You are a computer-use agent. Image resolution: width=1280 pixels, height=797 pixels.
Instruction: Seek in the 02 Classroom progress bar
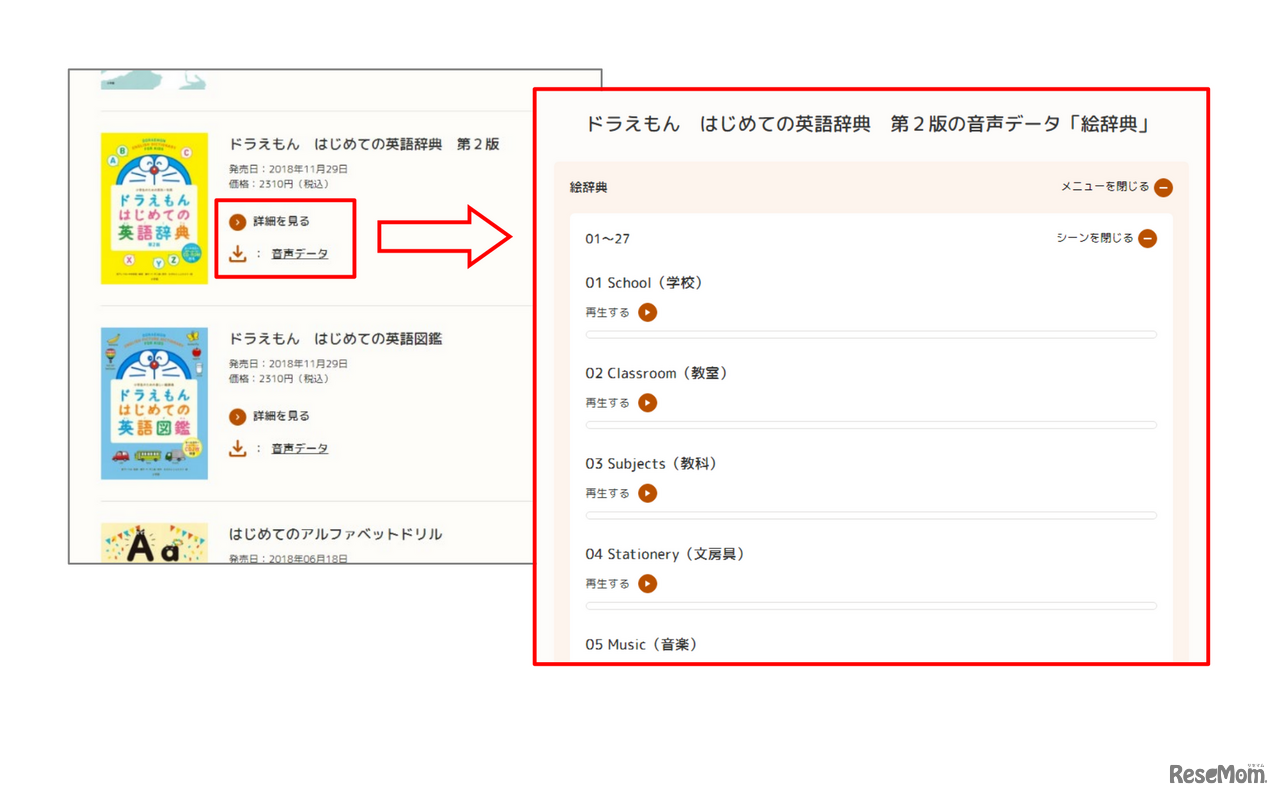871,425
